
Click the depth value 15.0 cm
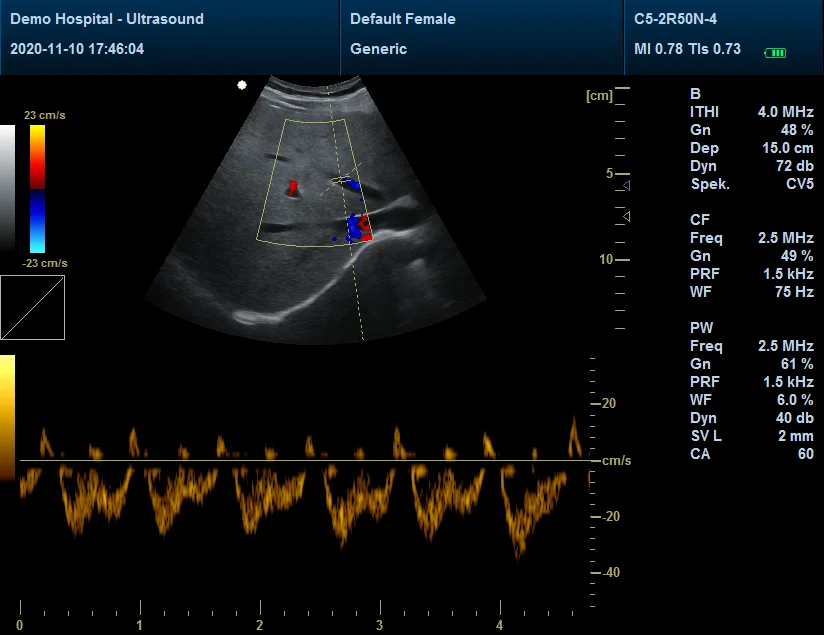tap(788, 148)
